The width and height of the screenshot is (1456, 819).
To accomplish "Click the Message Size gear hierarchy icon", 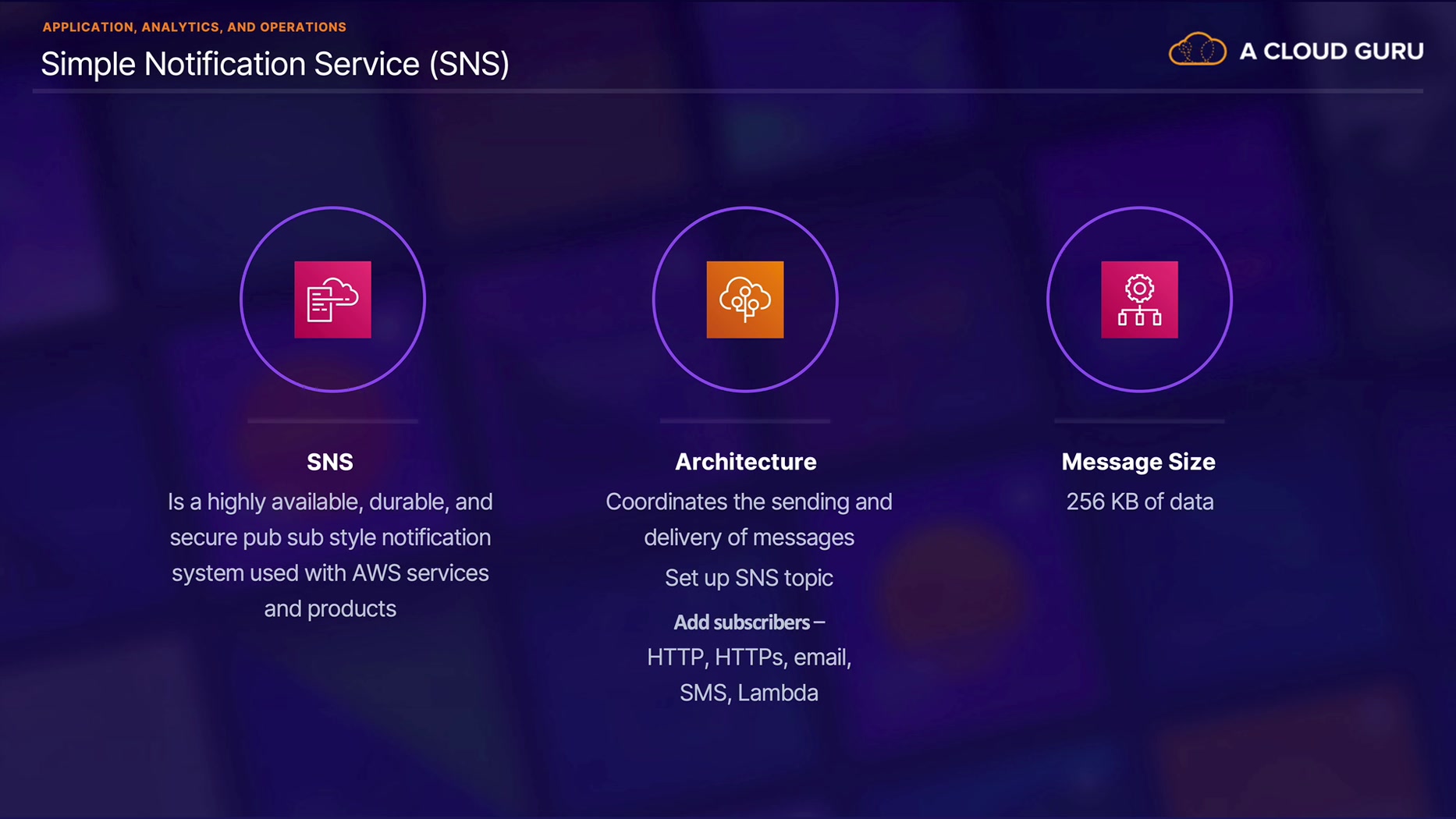I will [1139, 300].
